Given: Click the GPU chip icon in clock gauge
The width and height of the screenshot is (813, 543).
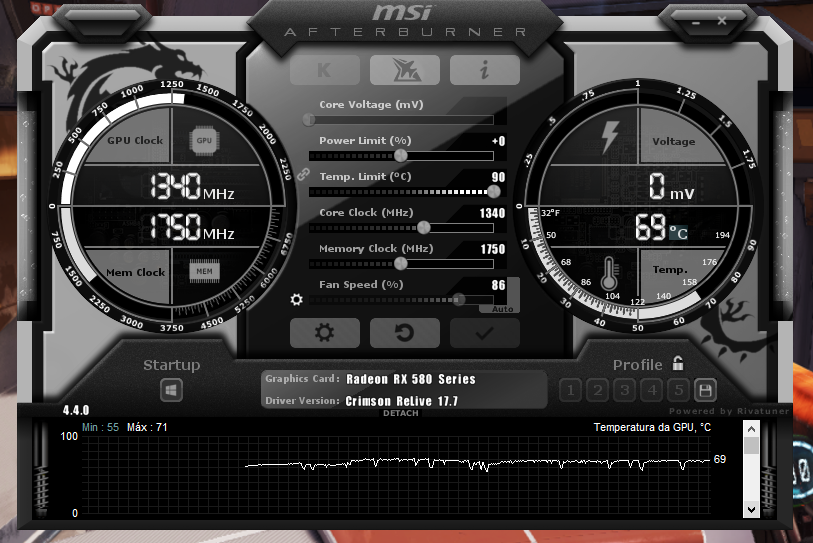Looking at the screenshot, I should [204, 140].
